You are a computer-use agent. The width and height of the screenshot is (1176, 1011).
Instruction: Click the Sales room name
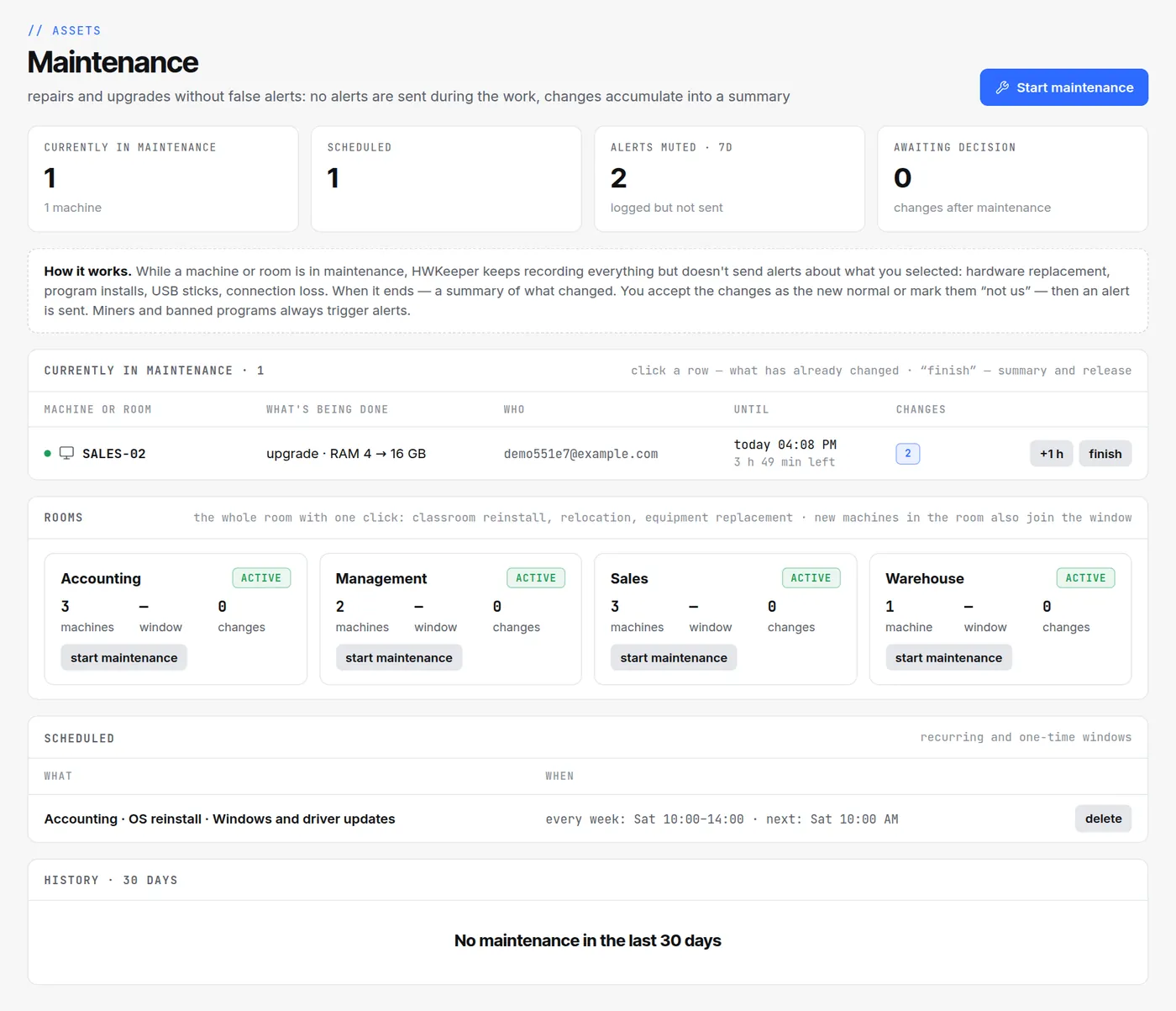(629, 578)
